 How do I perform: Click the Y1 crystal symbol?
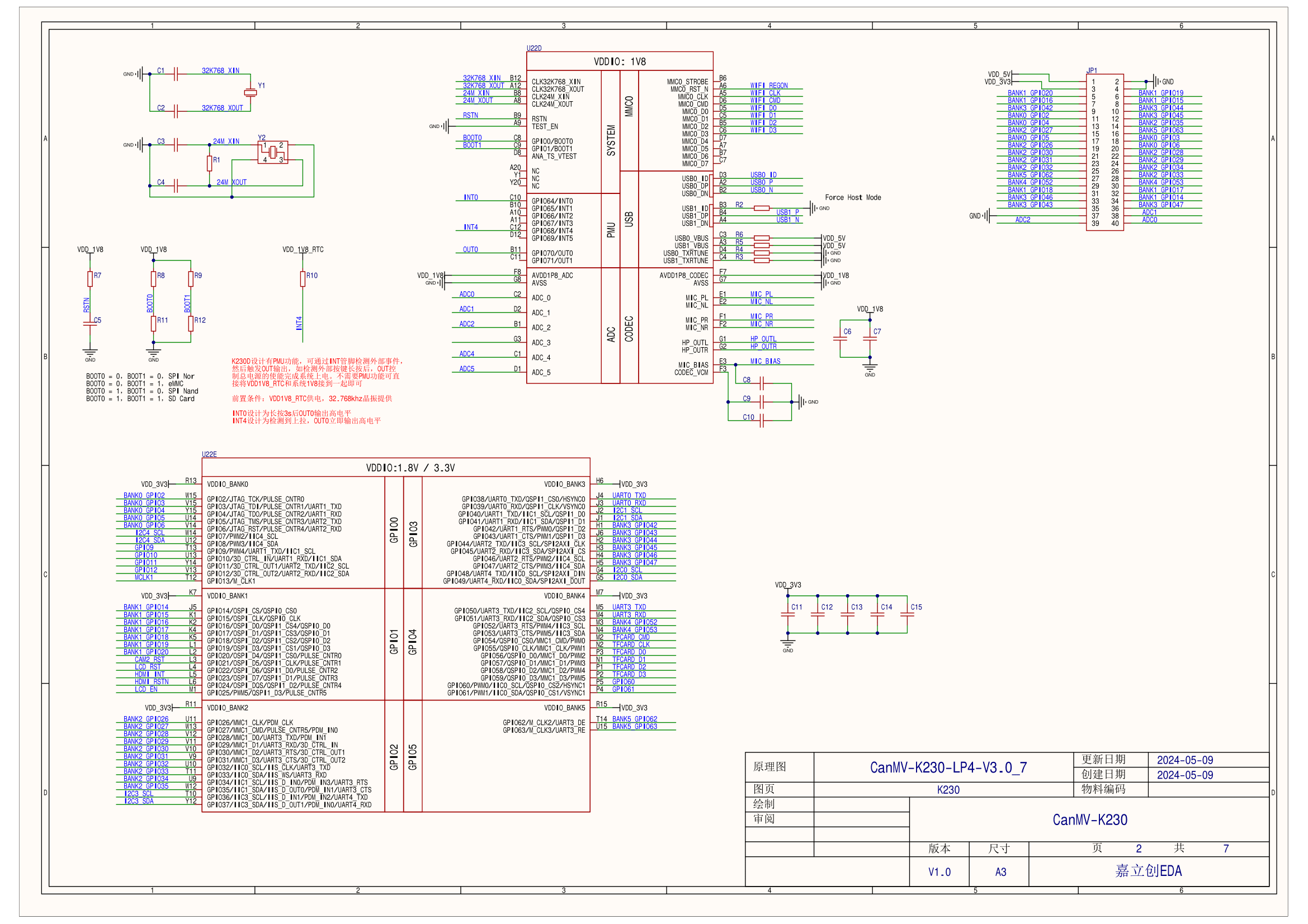[250, 93]
